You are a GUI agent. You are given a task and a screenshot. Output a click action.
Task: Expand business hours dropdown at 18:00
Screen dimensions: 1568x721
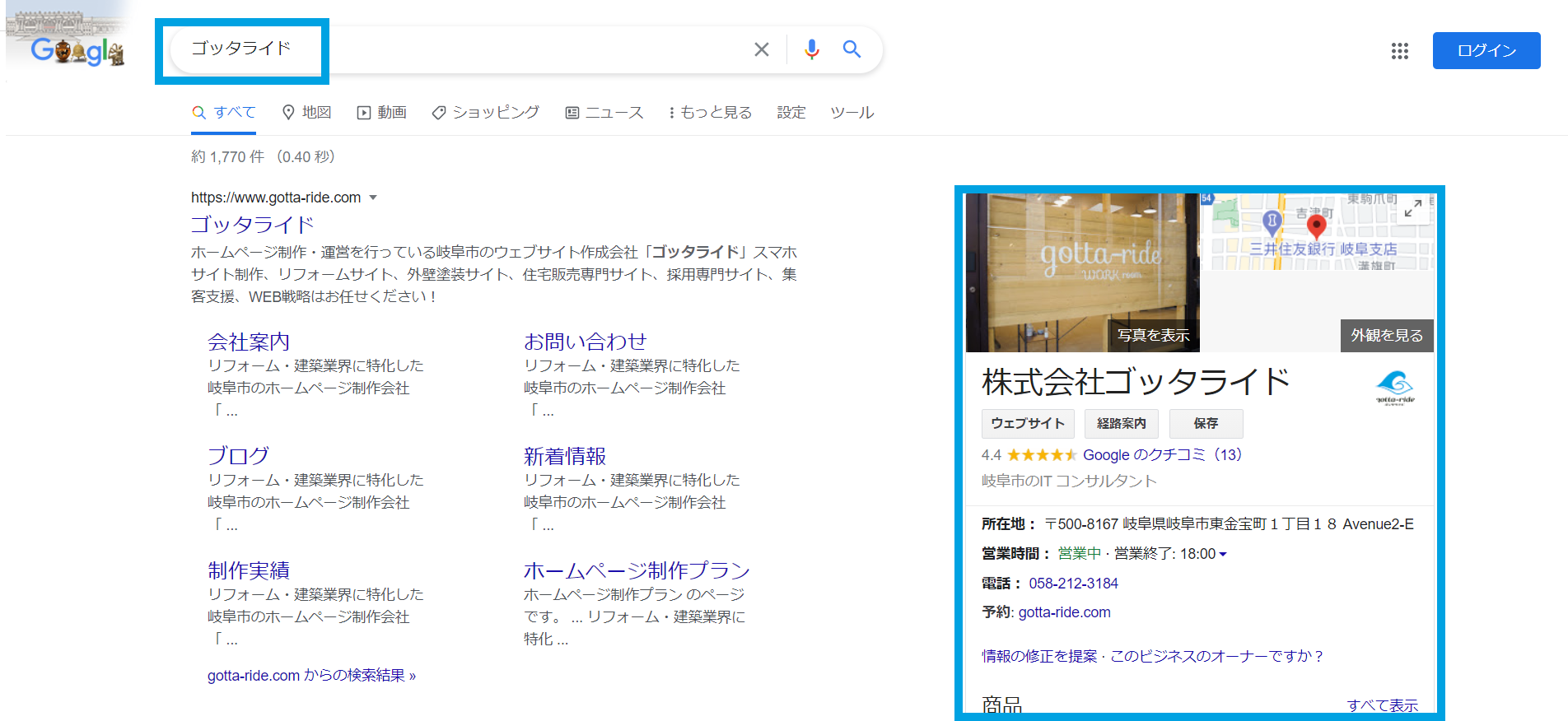point(1223,555)
